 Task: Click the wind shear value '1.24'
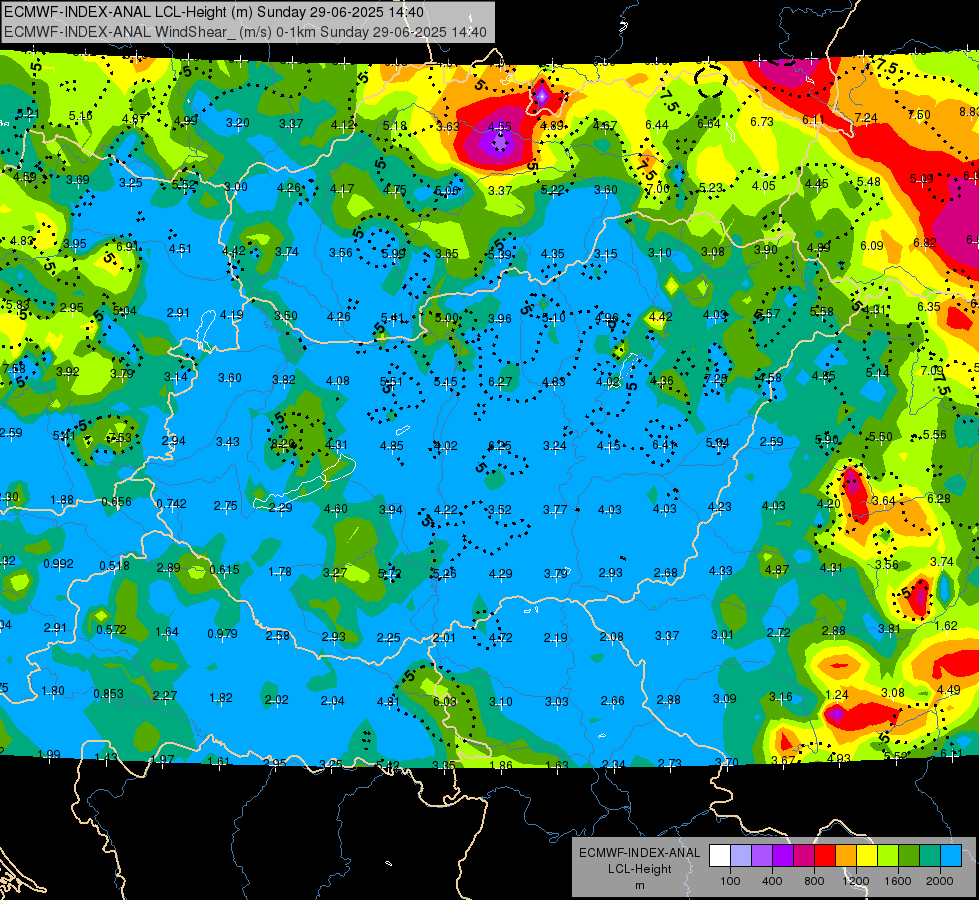click(837, 695)
